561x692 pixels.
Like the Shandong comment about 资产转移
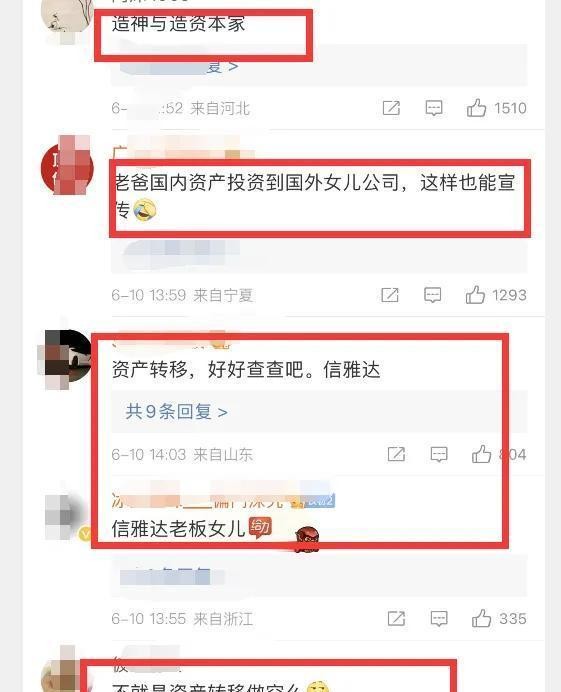click(x=482, y=454)
